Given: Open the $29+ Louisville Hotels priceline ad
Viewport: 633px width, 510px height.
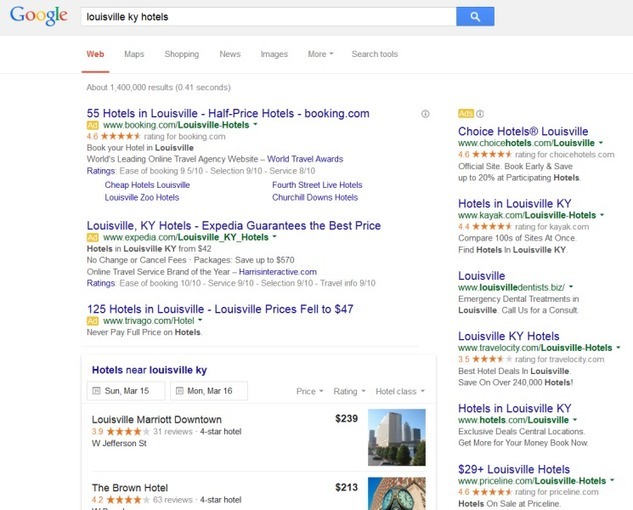Looking at the screenshot, I should tap(514, 469).
